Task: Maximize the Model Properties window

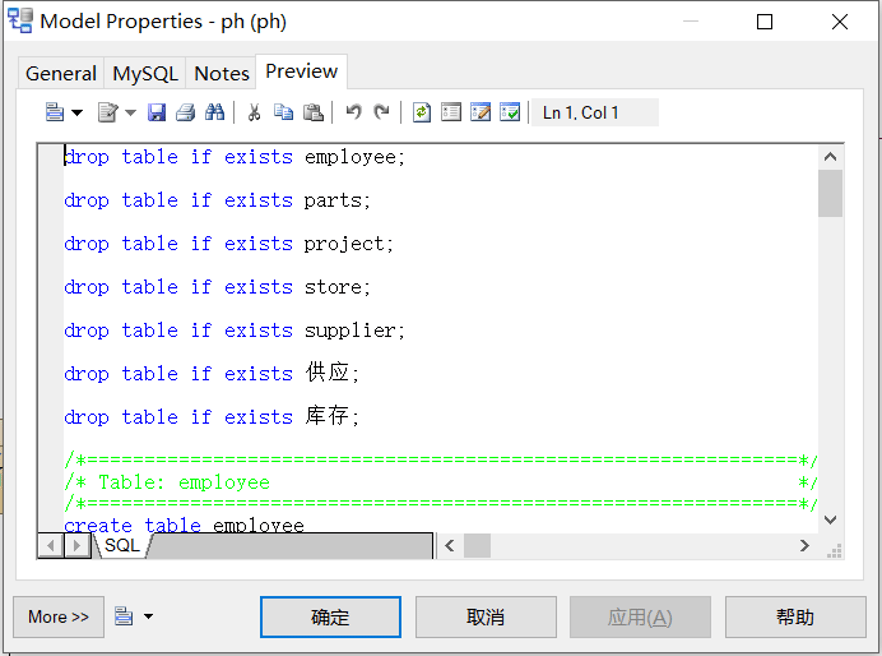Action: click(764, 22)
